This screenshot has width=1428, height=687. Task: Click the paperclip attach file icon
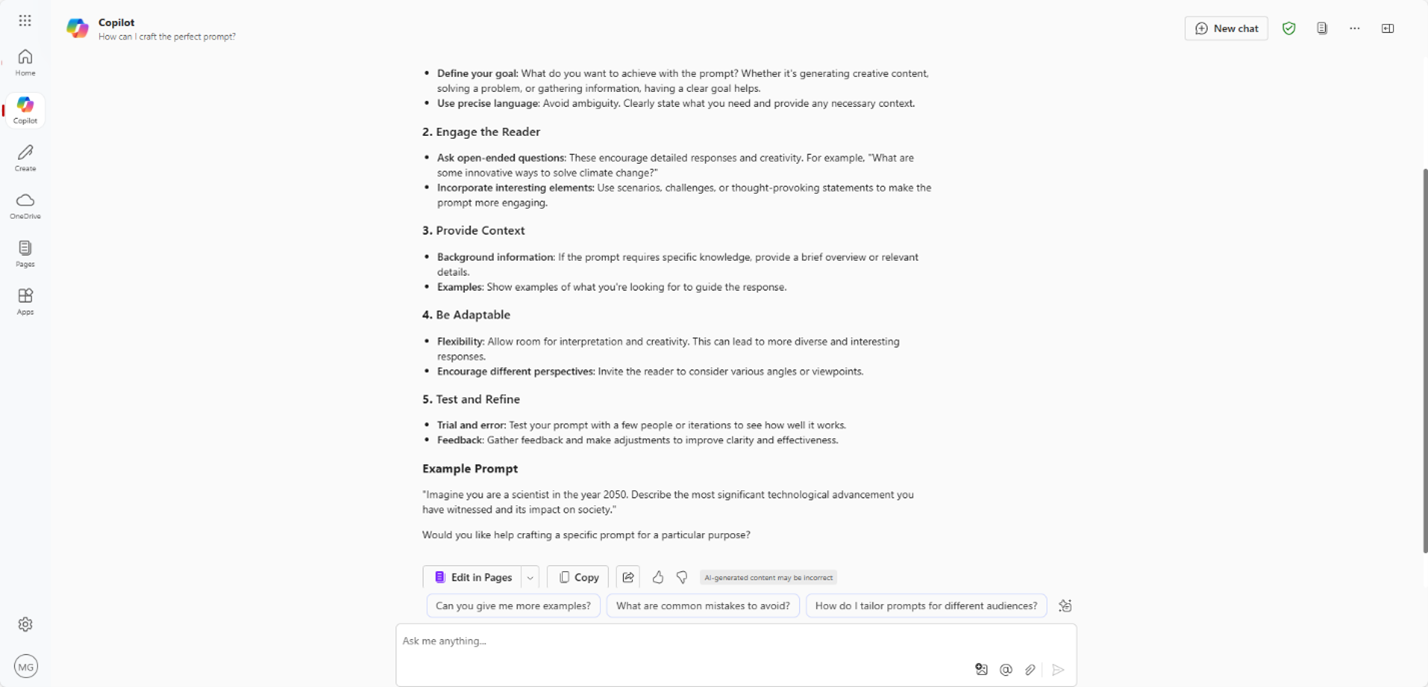[1030, 670]
